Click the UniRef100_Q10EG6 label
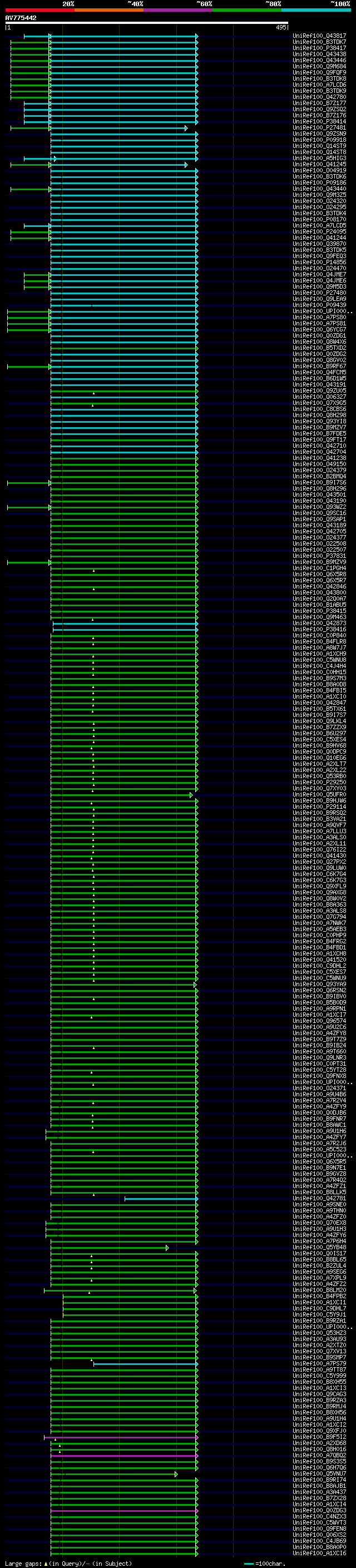This screenshot has width=356, height=1568. click(319, 757)
